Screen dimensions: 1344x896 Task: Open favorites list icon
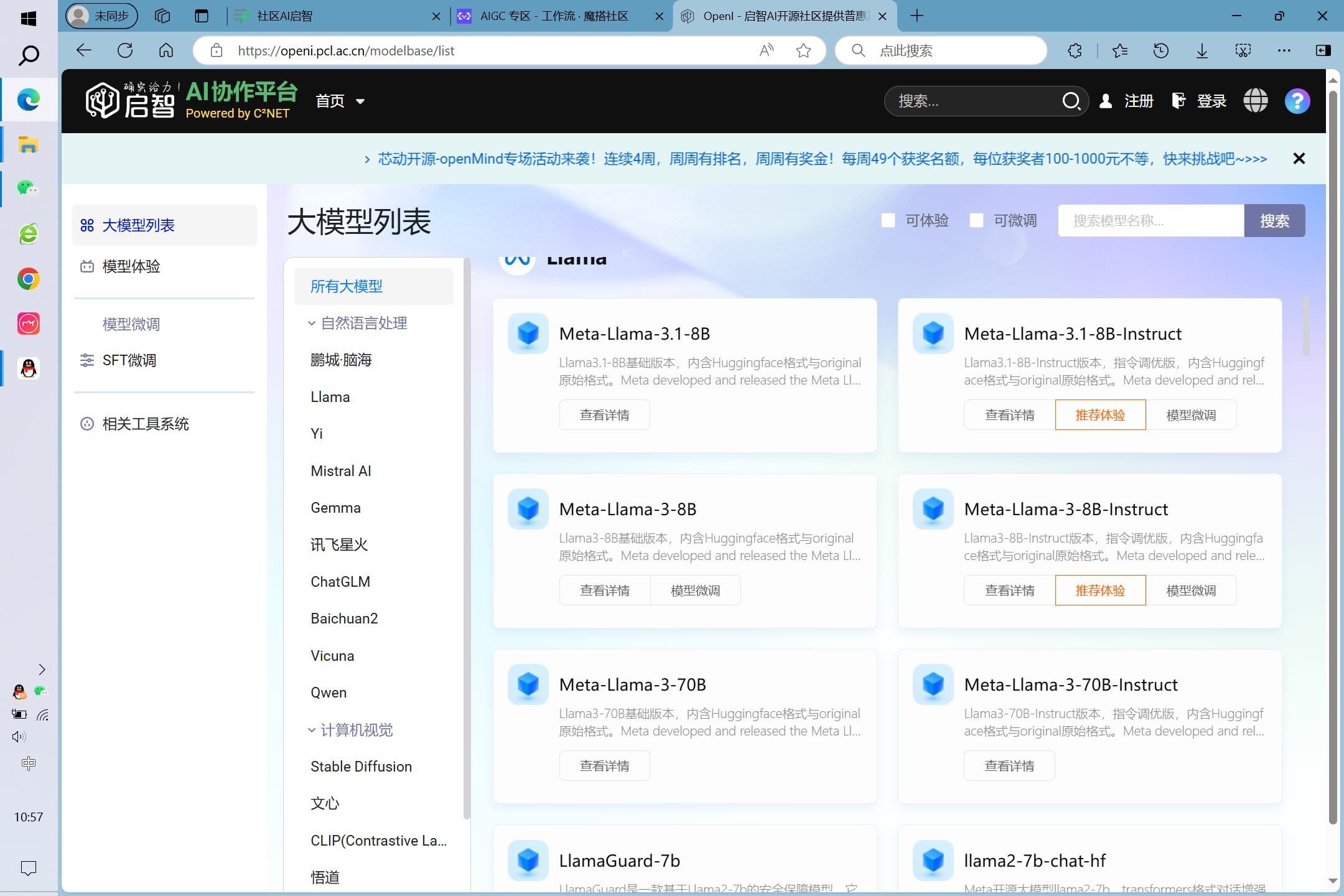click(x=1120, y=50)
